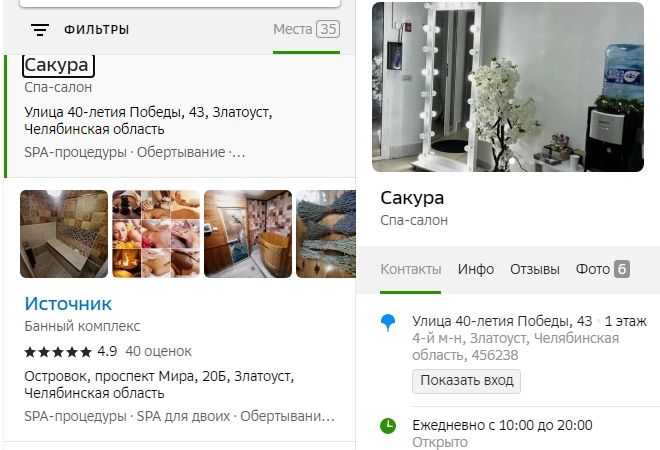
Task: Click the Места count badge 35
Action: [328, 29]
